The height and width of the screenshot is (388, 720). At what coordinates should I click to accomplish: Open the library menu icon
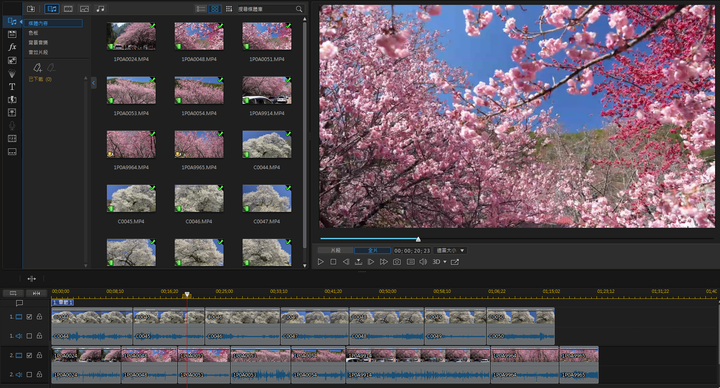(229, 9)
